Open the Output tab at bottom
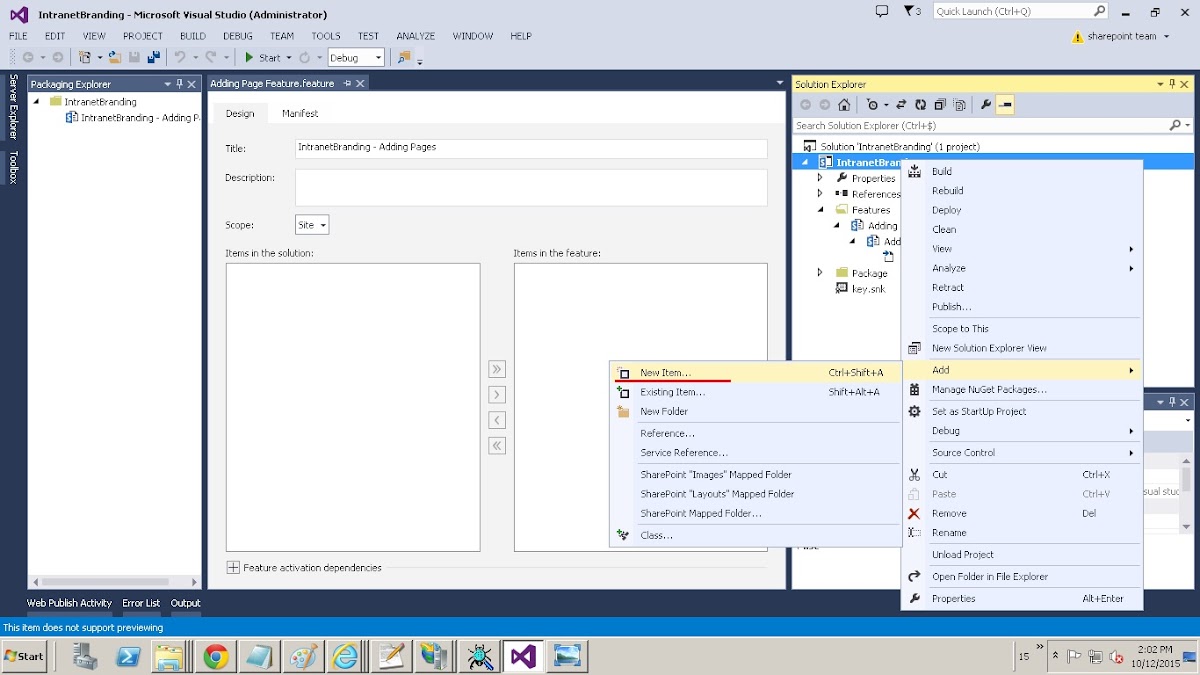The height and width of the screenshot is (675, 1200). (185, 603)
